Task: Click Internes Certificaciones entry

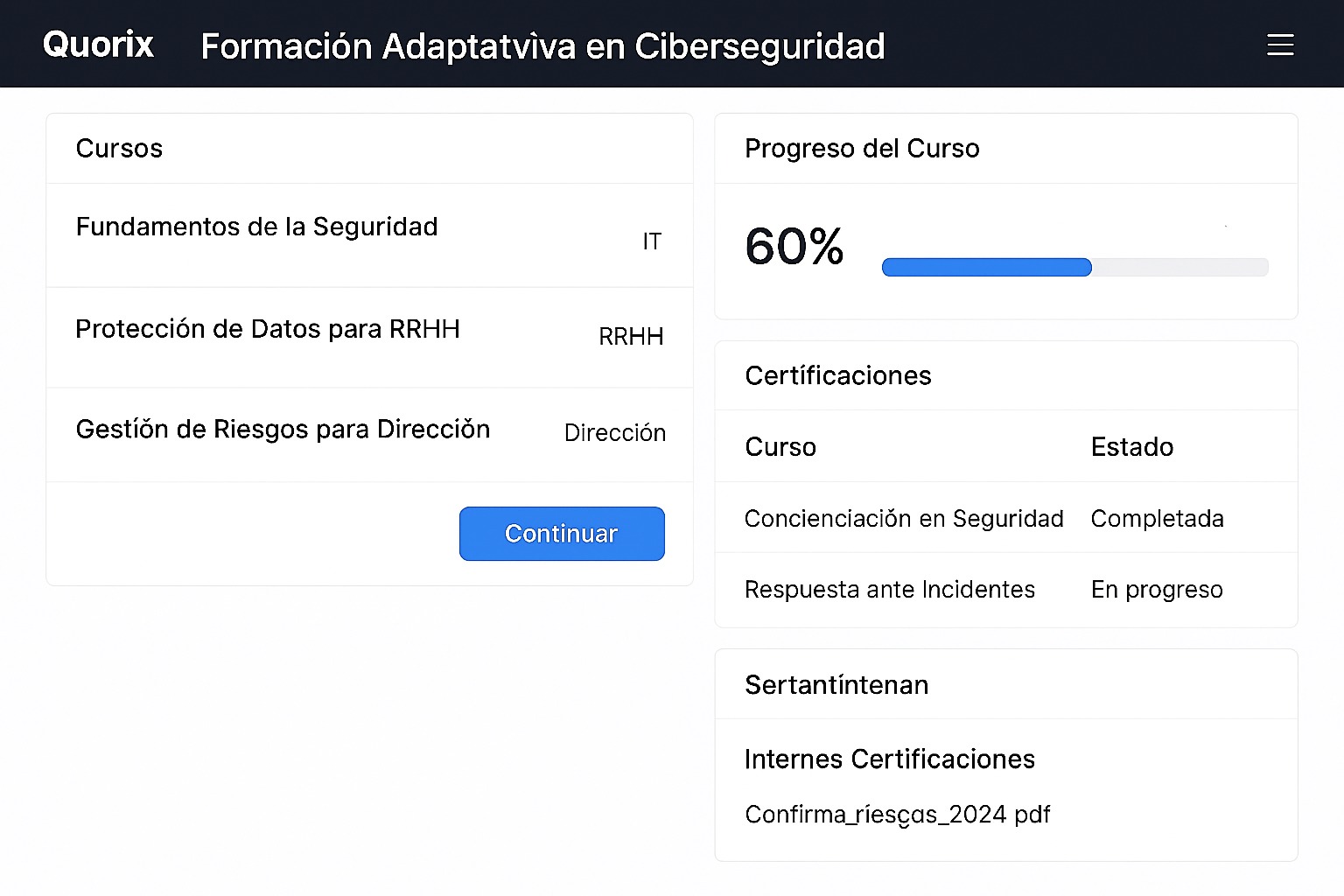Action: 889,759
